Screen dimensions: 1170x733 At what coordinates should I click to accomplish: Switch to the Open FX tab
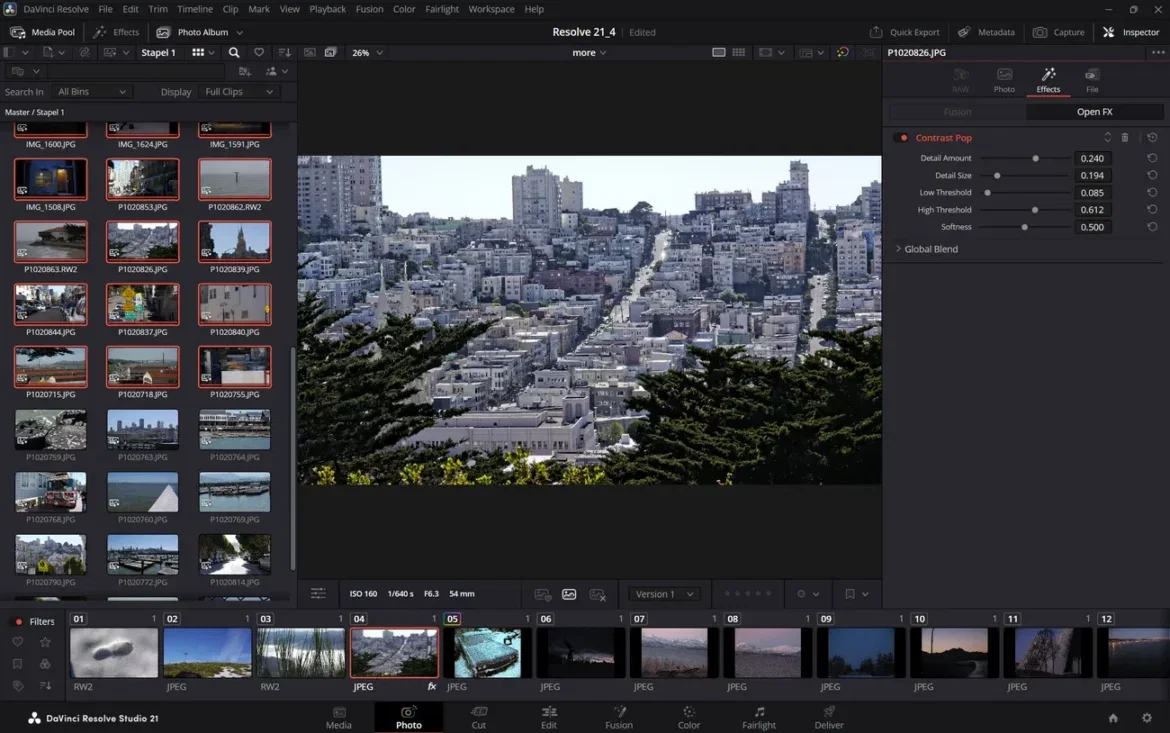tap(1094, 112)
